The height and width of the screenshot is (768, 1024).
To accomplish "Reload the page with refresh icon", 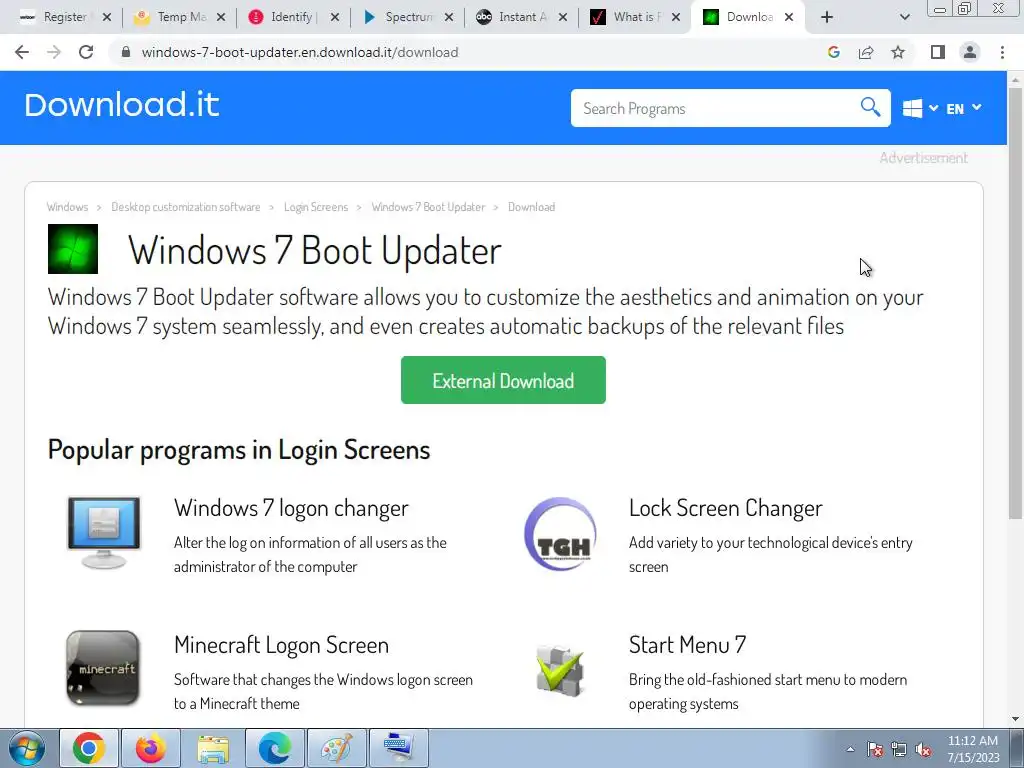I will tap(86, 52).
